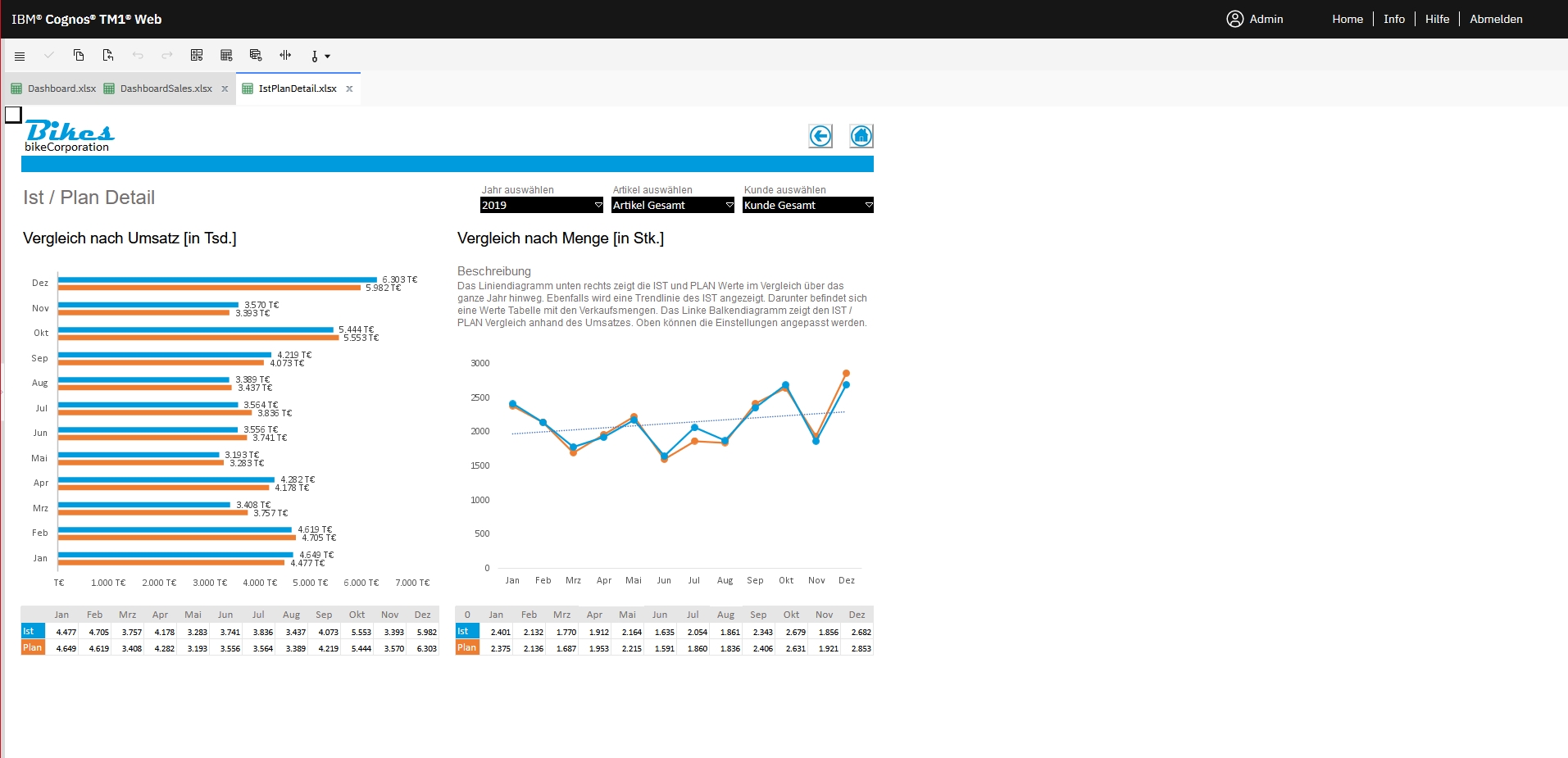Switch to the DashboardSales.xlsx tab

click(x=166, y=89)
